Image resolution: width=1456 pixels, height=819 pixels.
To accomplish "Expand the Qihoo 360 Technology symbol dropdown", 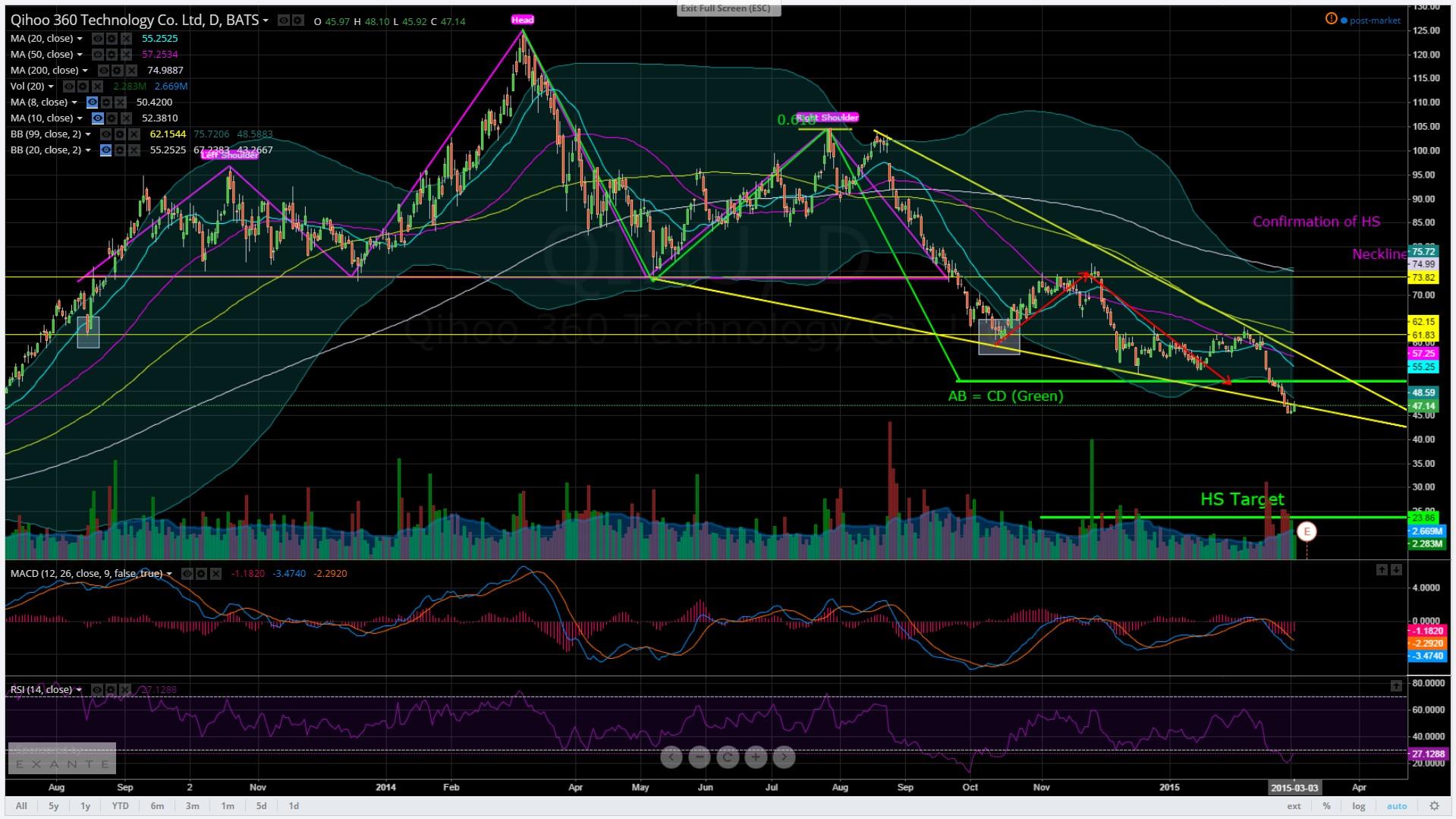I will coord(266,20).
